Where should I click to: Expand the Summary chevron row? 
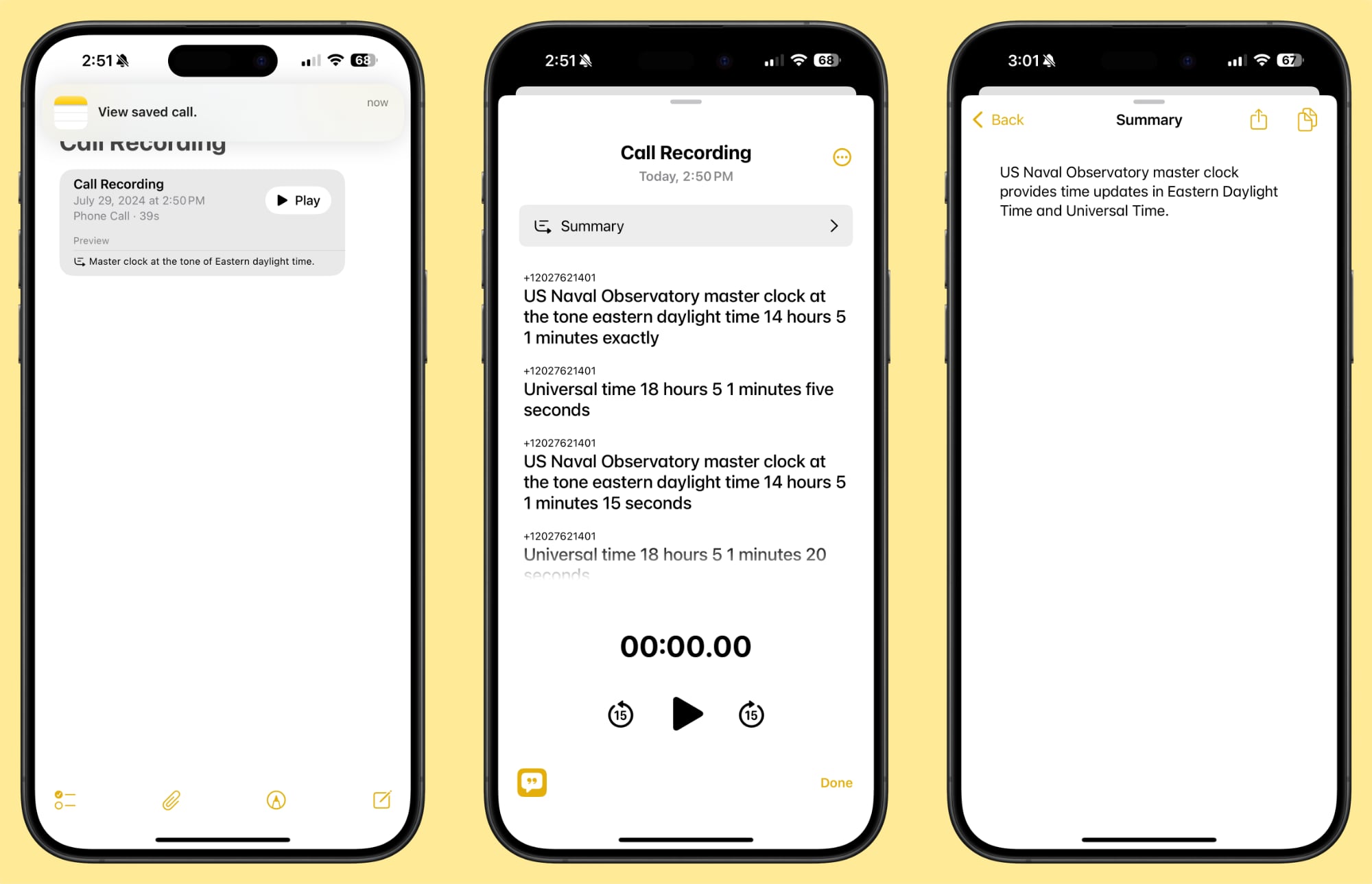(686, 225)
